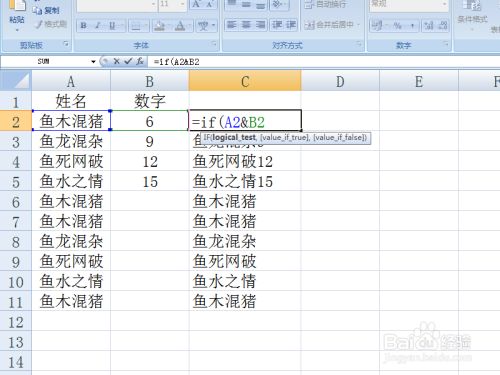Click cell B1 containing 数字
Image resolution: width=500 pixels, height=375 pixels.
click(150, 101)
